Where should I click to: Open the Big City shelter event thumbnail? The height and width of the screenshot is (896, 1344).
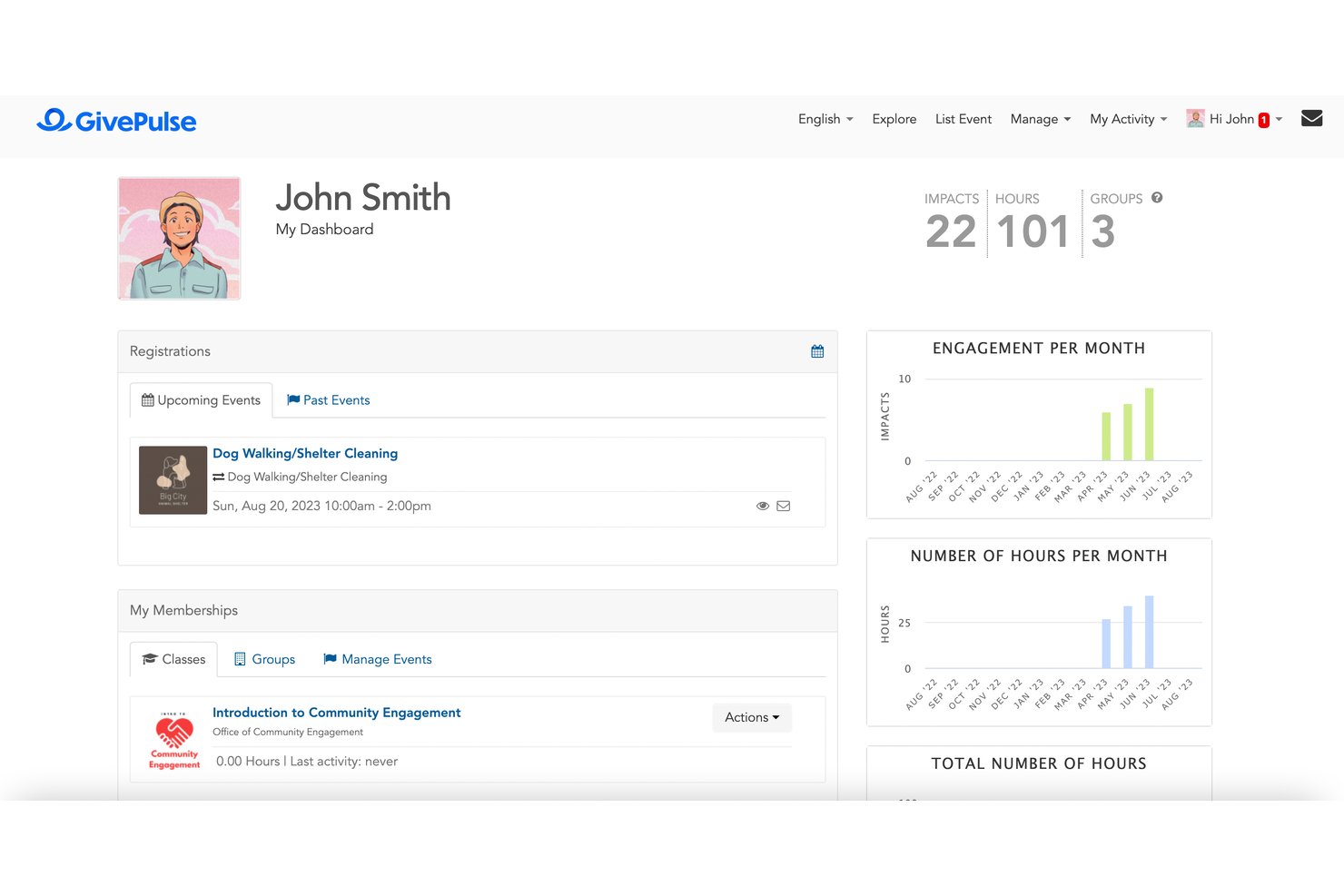173,480
